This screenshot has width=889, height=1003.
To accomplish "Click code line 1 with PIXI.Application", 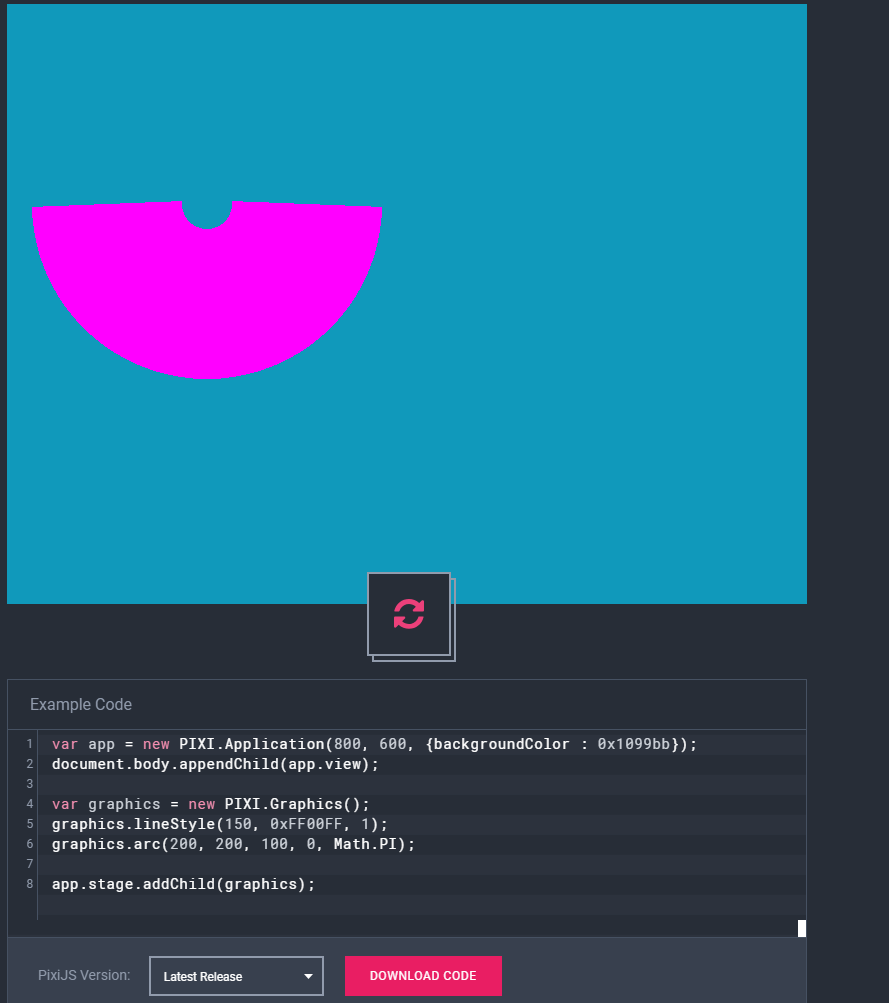I will [374, 744].
